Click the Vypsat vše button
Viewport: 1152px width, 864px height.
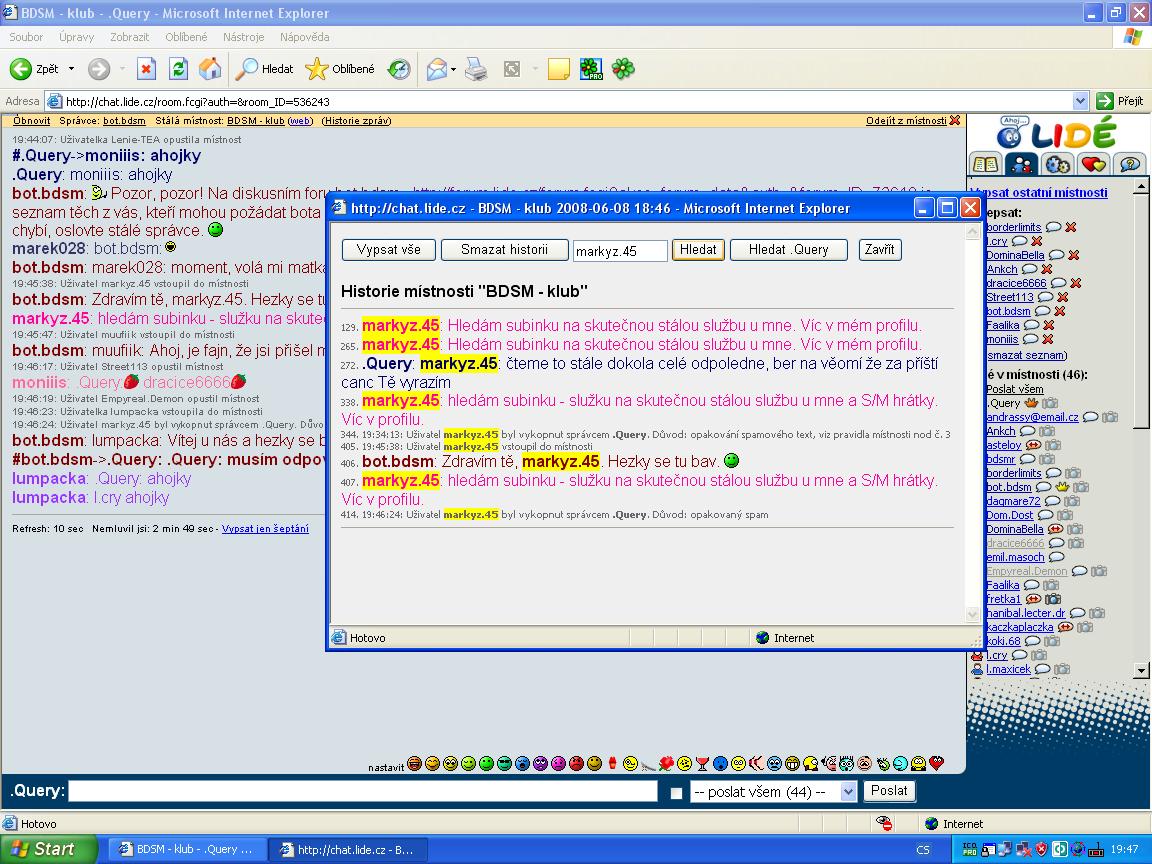tap(389, 250)
